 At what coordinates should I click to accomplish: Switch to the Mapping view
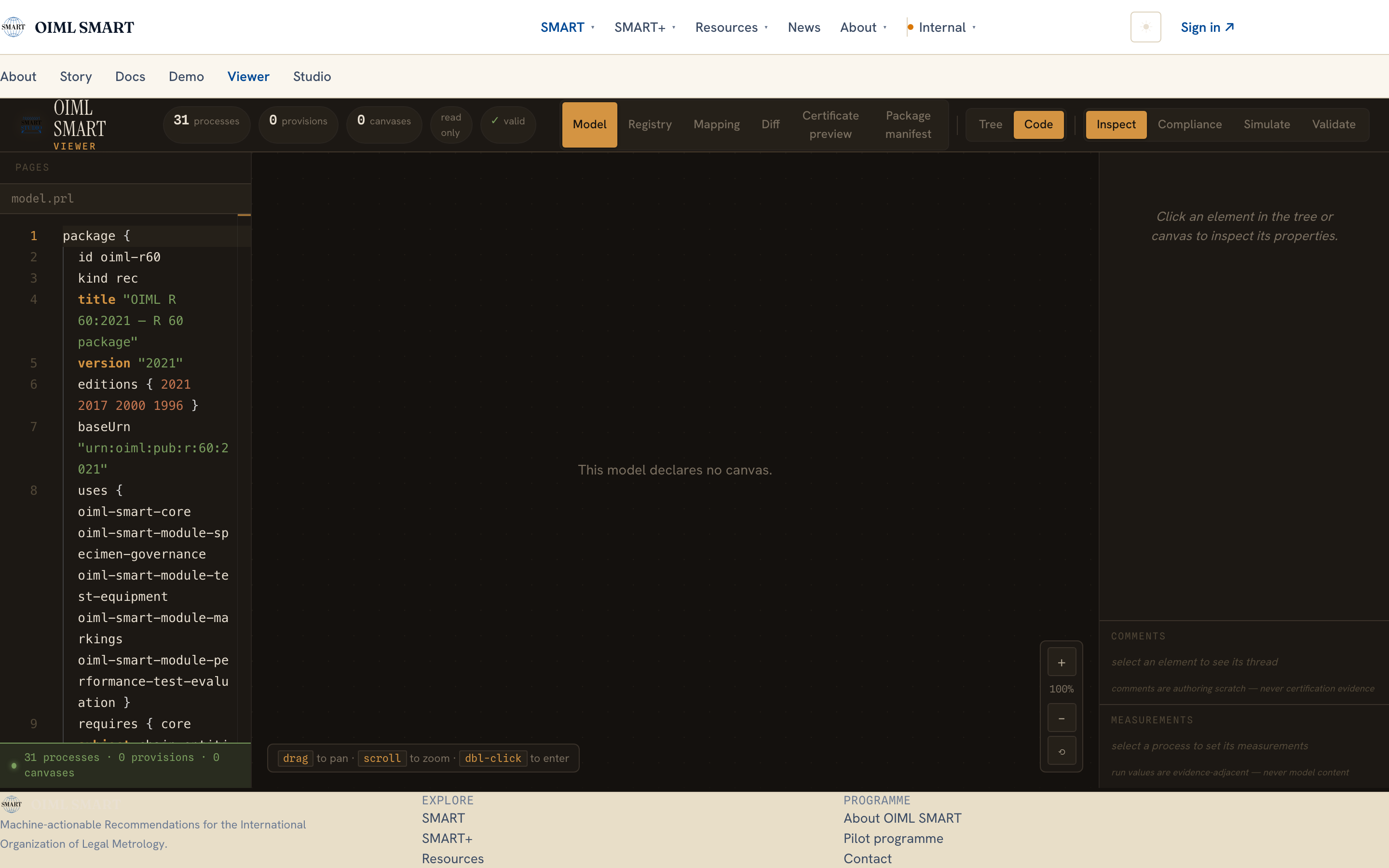716,124
